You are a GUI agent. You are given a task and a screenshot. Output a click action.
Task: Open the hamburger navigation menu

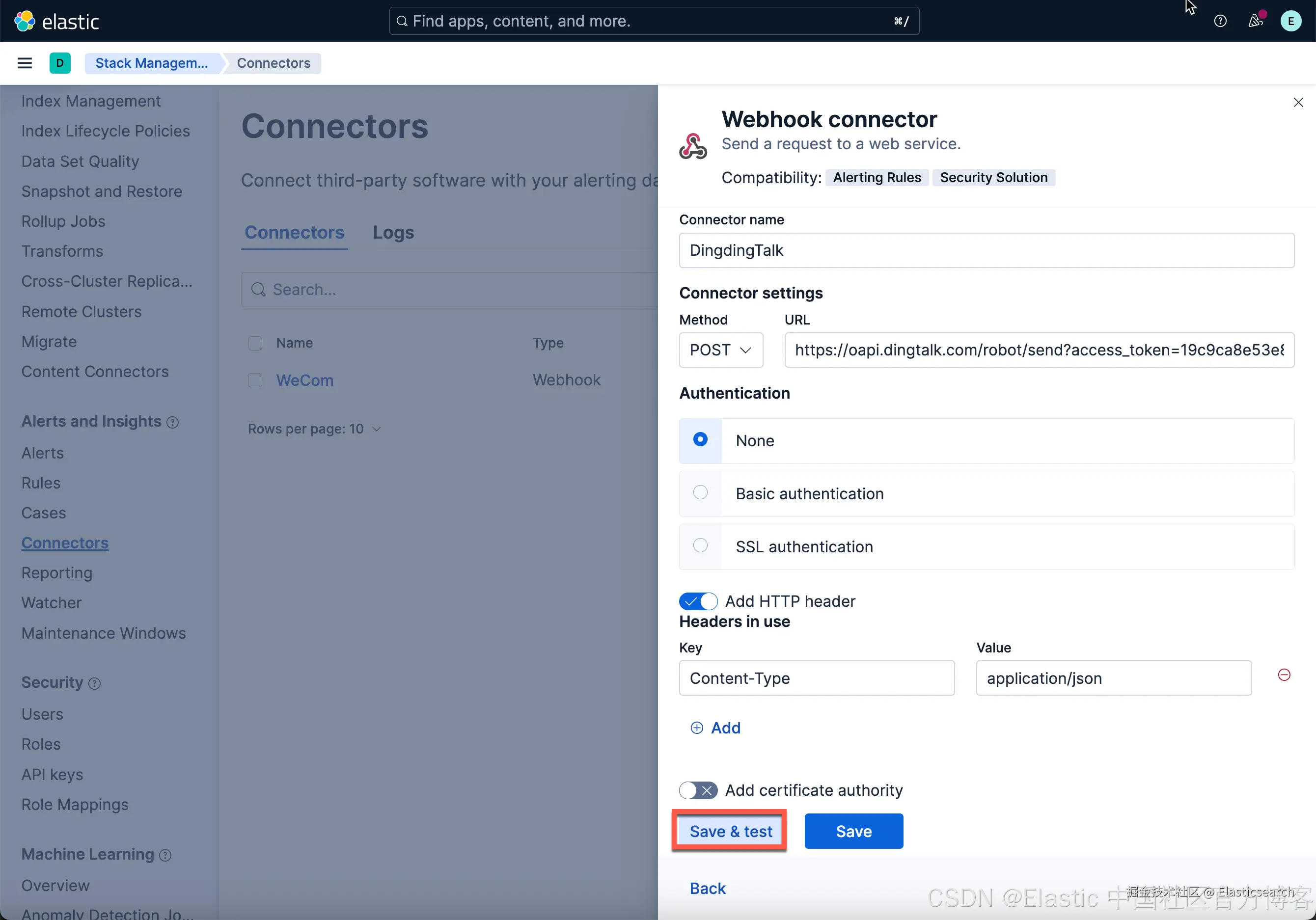tap(25, 63)
